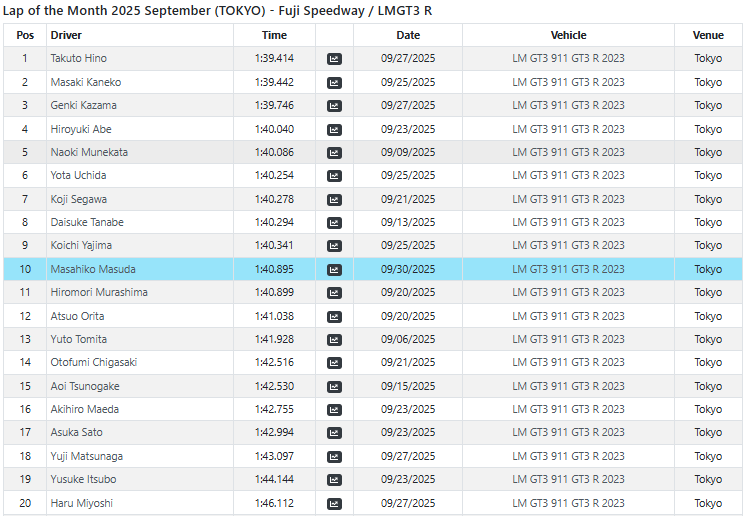Open lap chart icon for Takuto Hino

click(x=334, y=59)
